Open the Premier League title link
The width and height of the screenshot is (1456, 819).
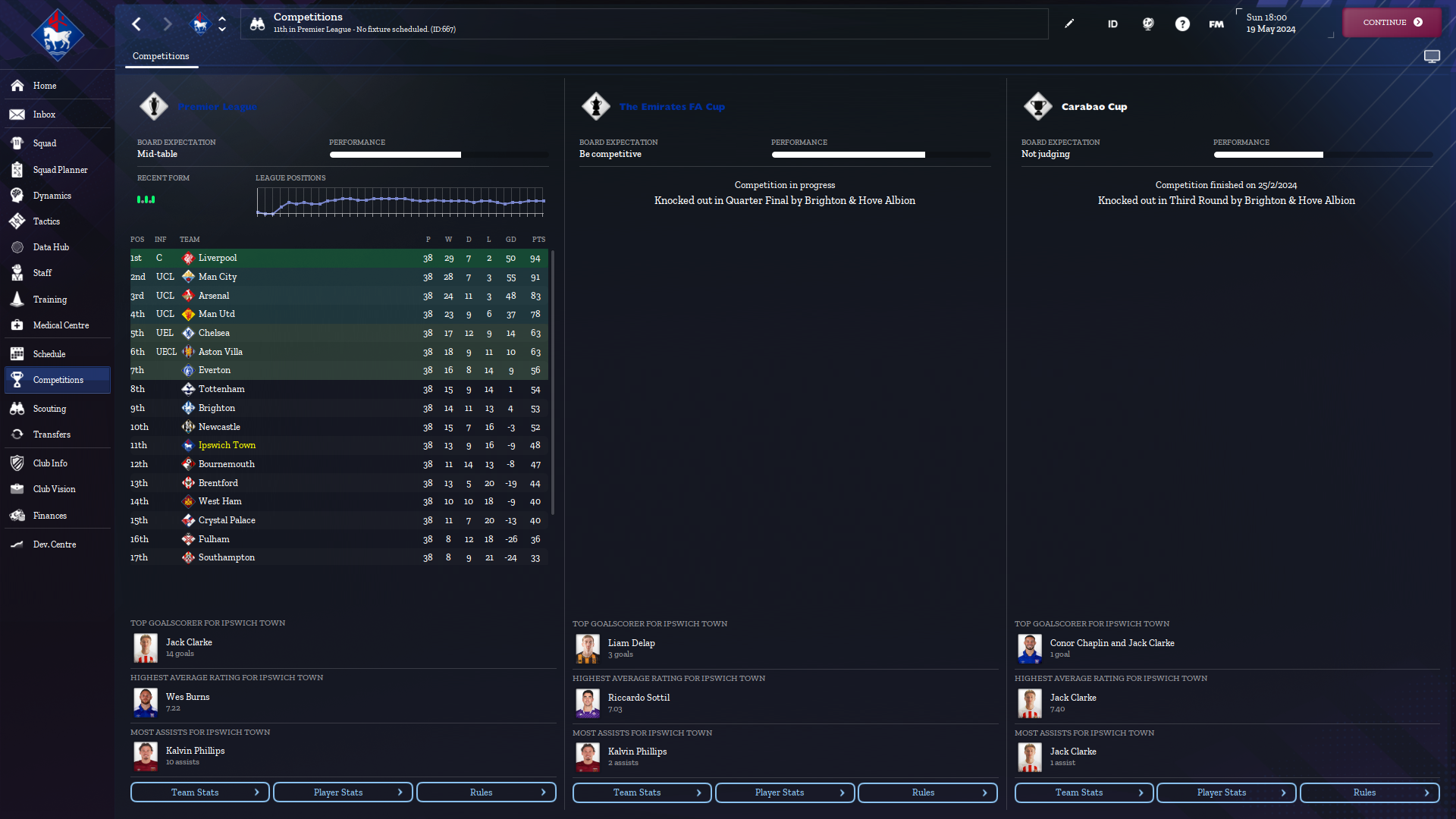(218, 107)
